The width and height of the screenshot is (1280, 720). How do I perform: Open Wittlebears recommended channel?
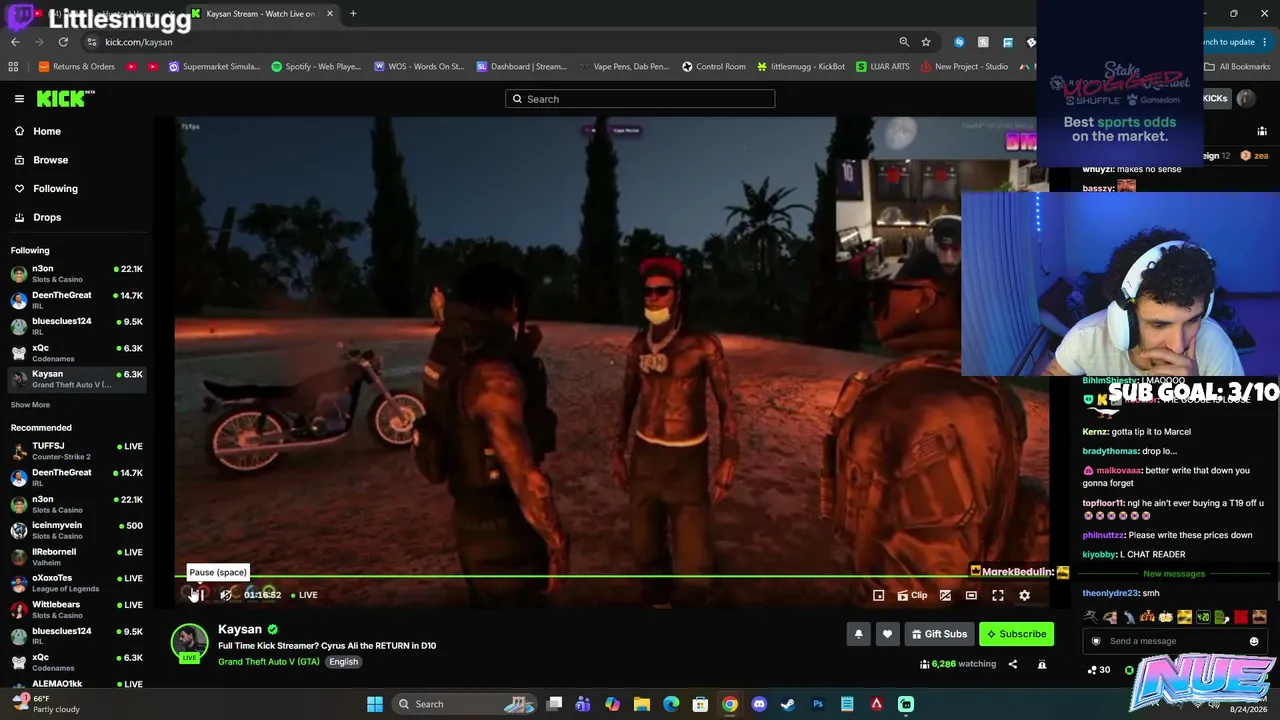point(77,609)
